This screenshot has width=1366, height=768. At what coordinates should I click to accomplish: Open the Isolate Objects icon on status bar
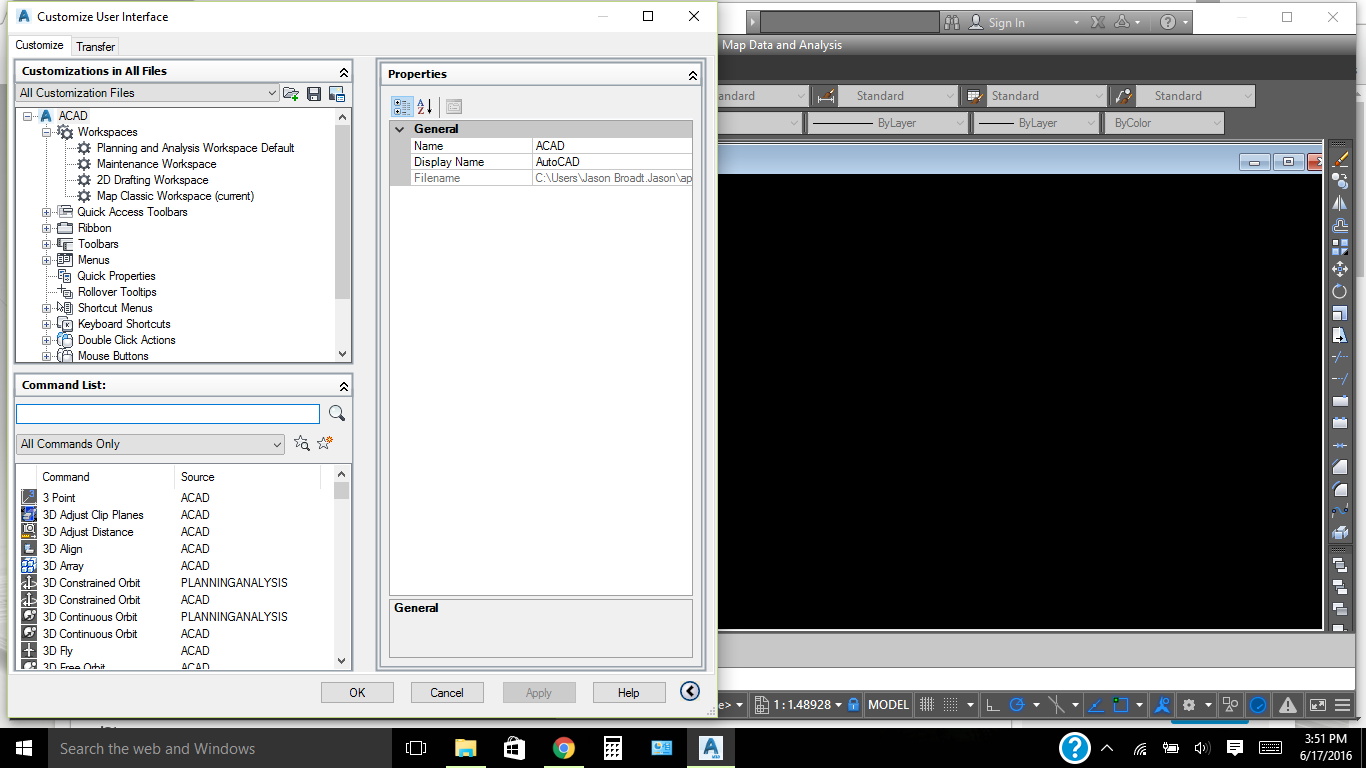[1230, 704]
